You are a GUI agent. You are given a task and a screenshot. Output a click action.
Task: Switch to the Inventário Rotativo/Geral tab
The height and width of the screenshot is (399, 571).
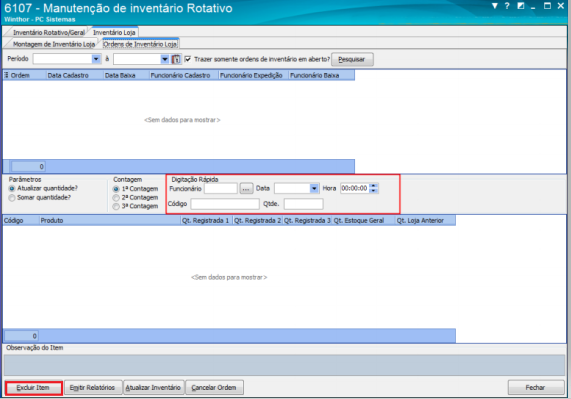pyautogui.click(x=48, y=32)
